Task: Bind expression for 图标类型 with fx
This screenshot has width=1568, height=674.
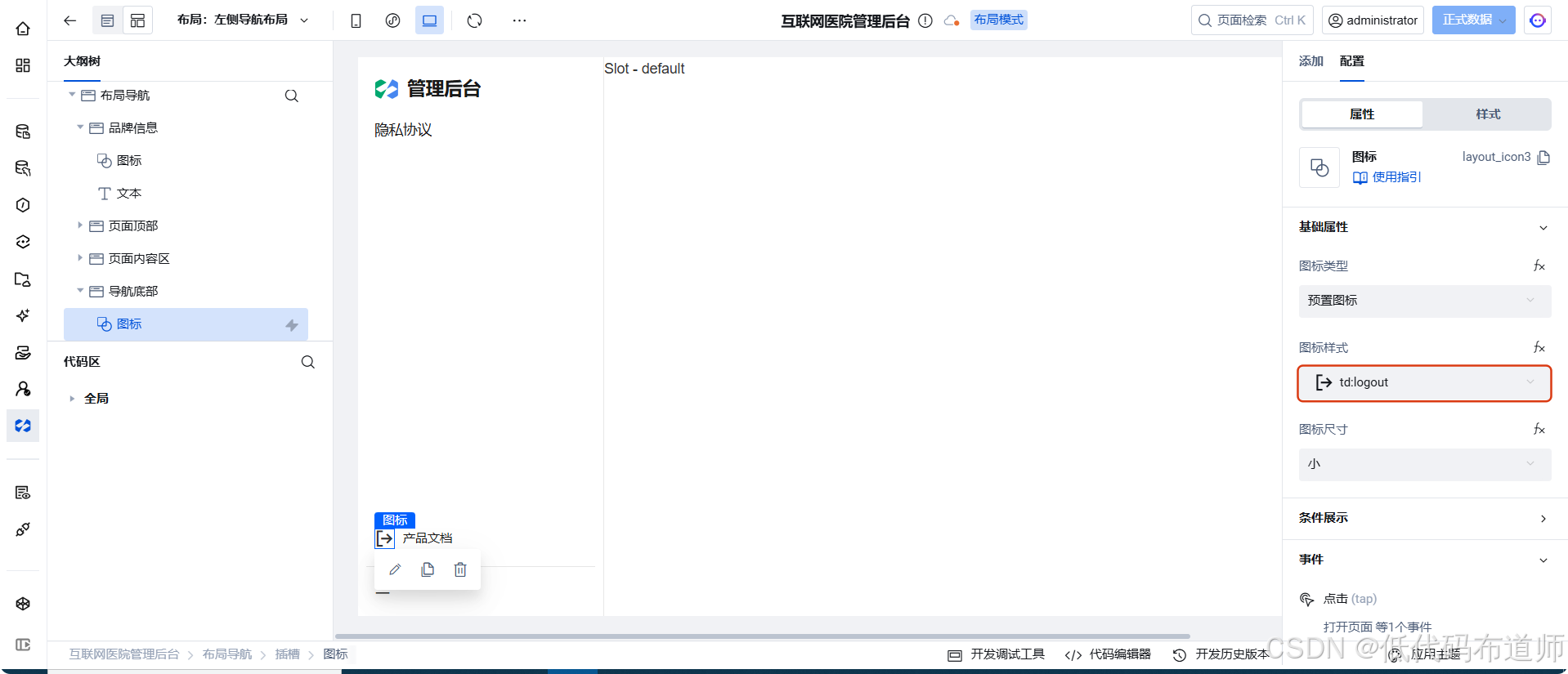Action: [x=1539, y=266]
